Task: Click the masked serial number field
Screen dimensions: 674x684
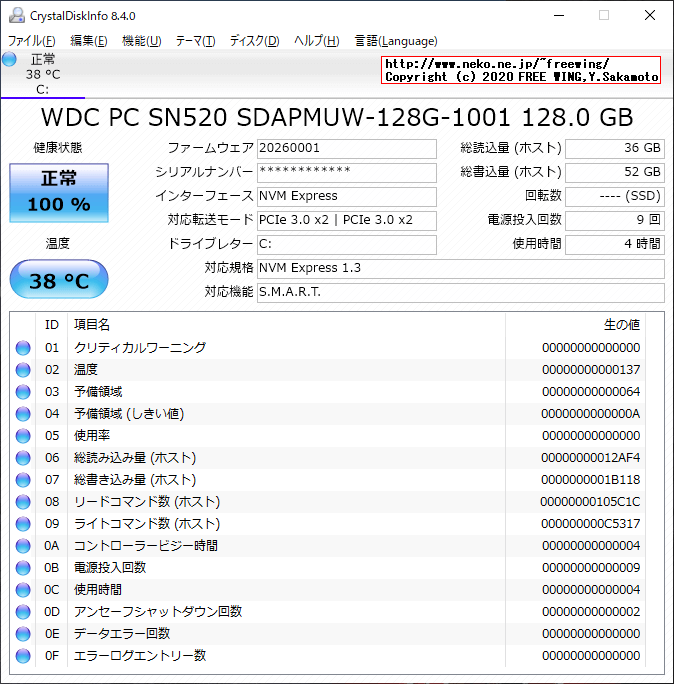Action: click(x=347, y=172)
